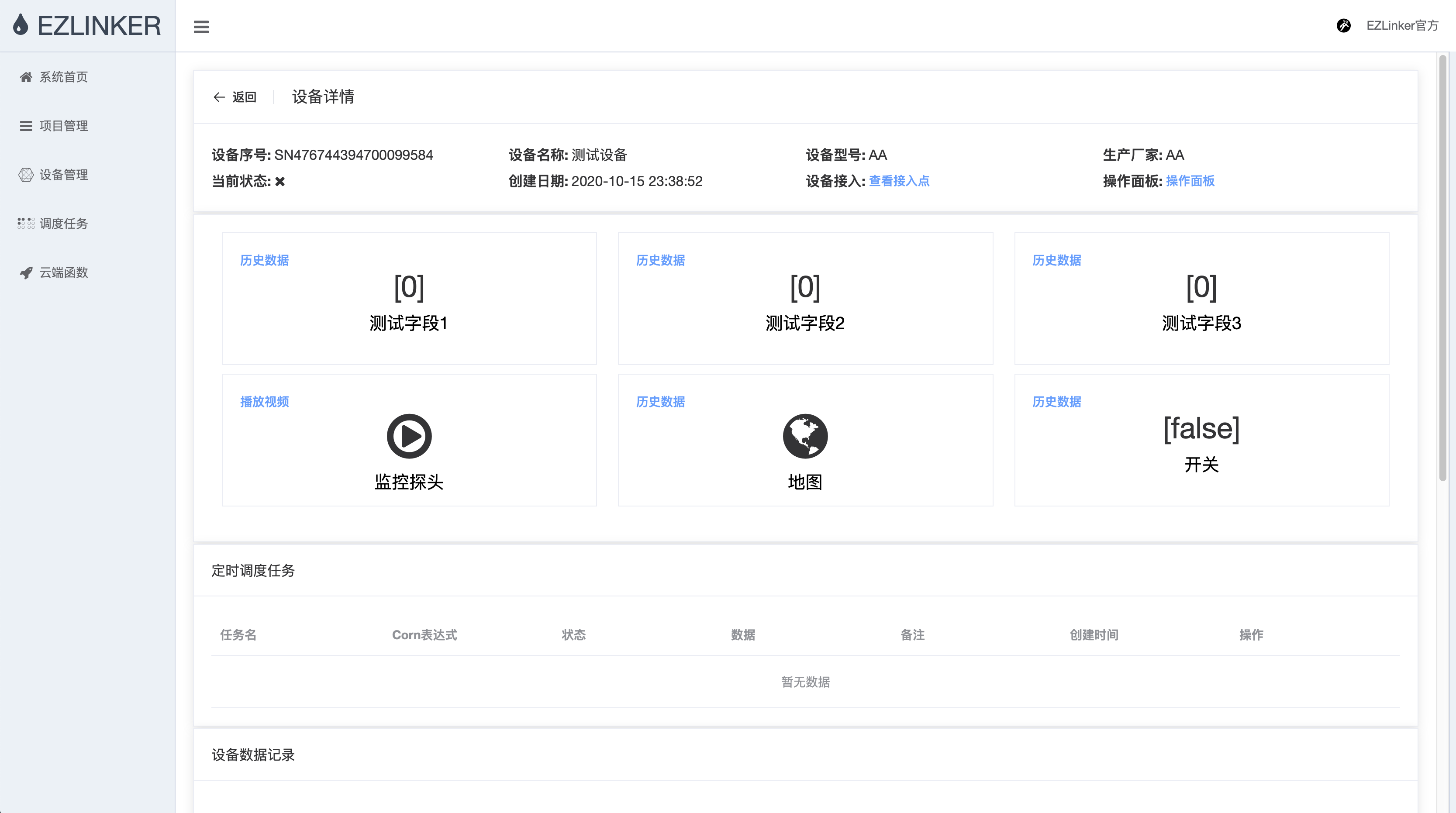
Task: Click the 开关 label
Action: click(1201, 465)
